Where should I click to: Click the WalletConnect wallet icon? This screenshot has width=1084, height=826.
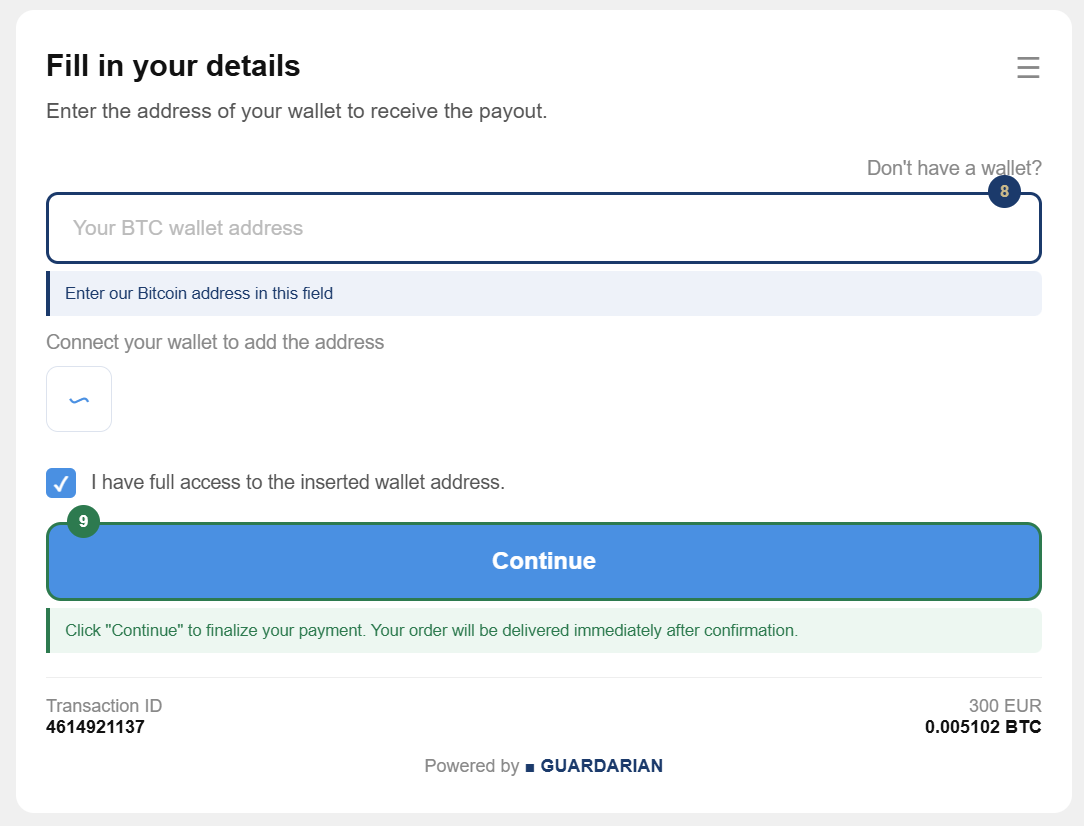coord(79,399)
